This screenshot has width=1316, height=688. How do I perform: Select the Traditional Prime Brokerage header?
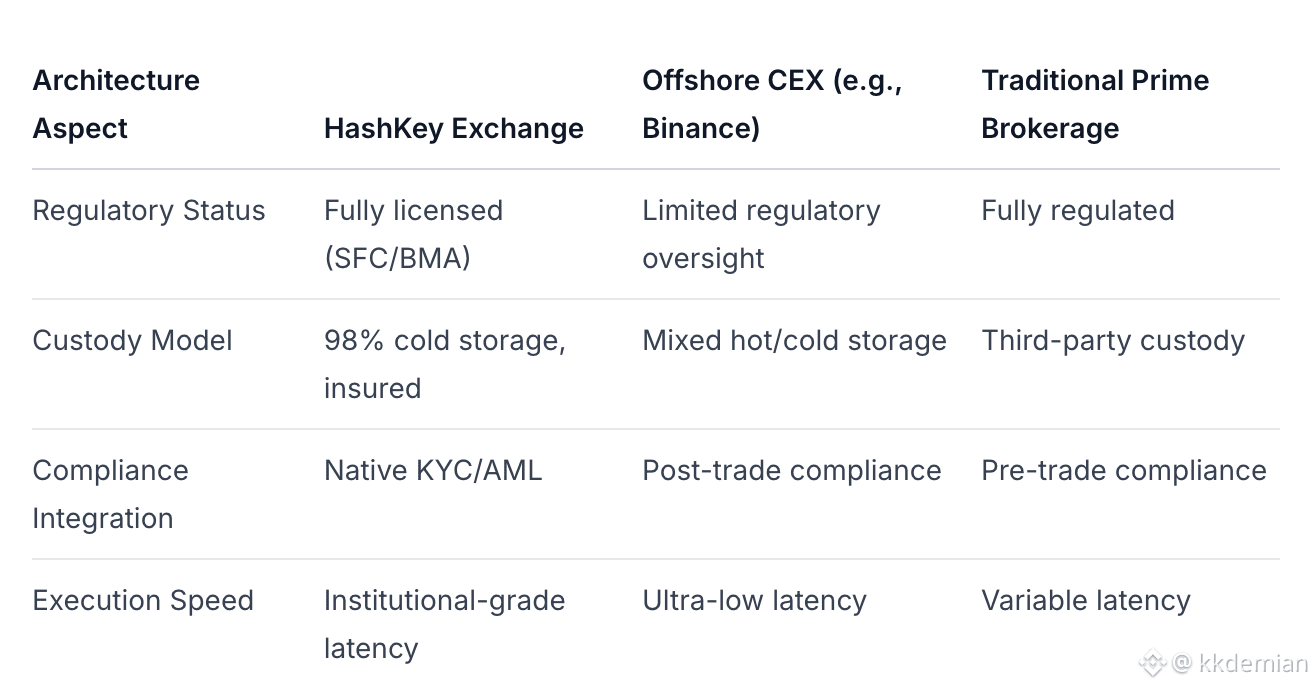click(x=1095, y=104)
